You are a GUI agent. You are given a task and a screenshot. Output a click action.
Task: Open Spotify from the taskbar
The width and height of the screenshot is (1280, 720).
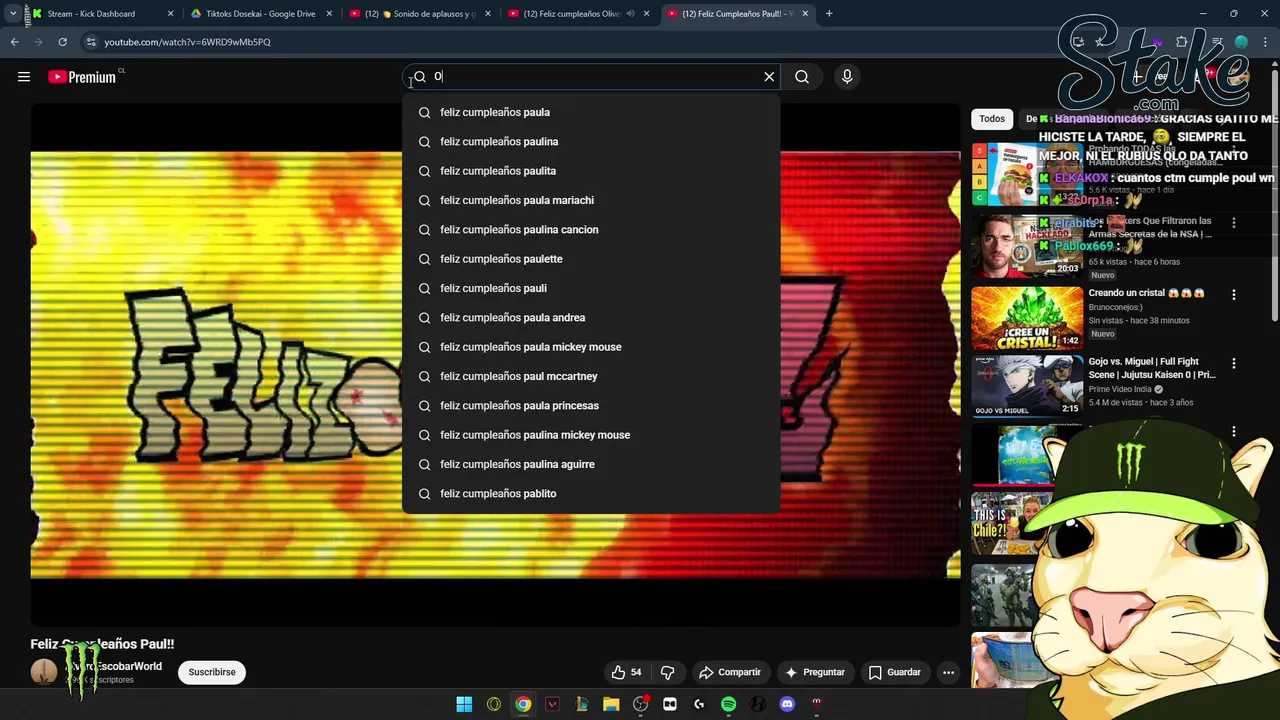[x=729, y=704]
